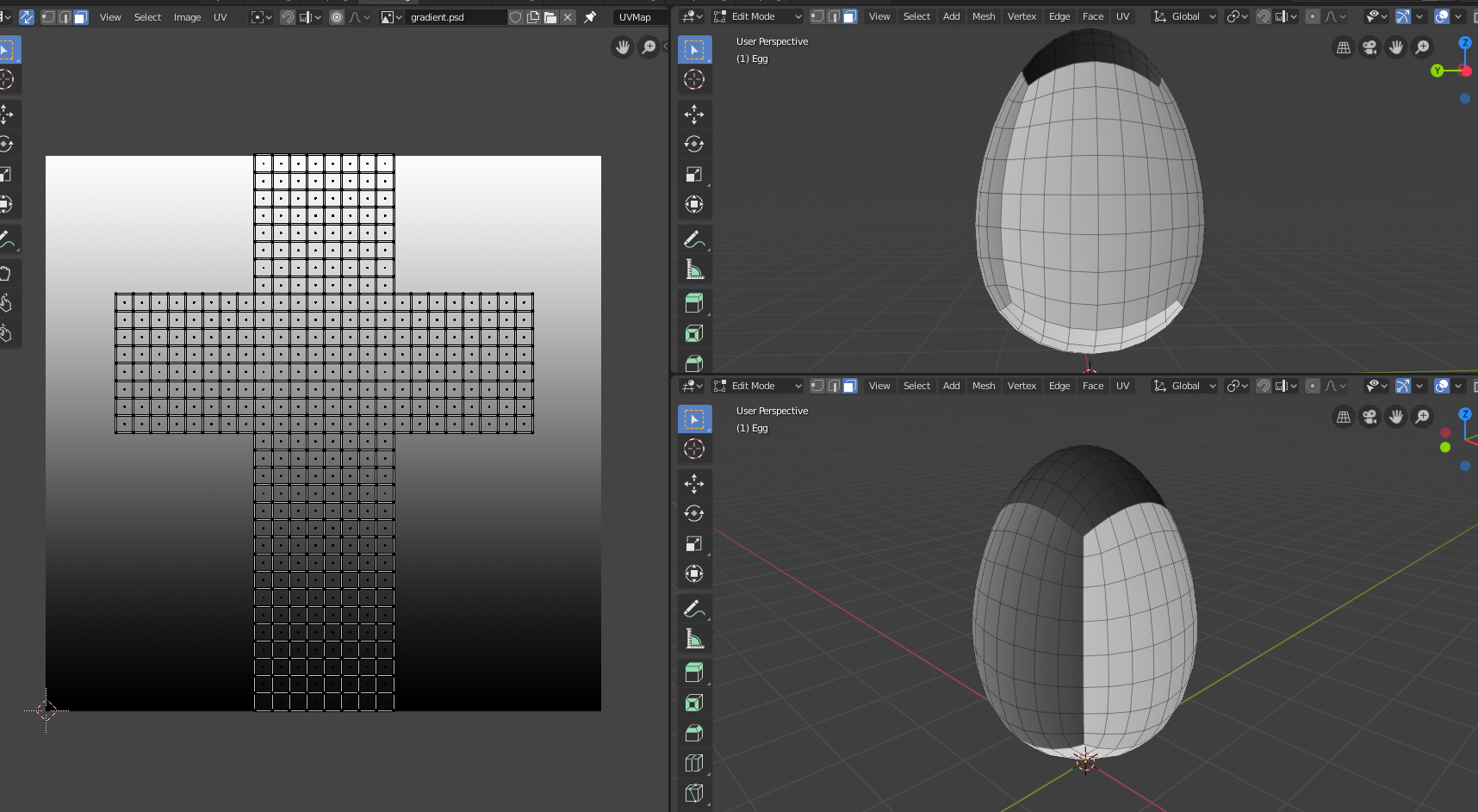Screen dimensions: 1478x812
Task: Select the Cursor tool in top 3D viewport
Action: pyautogui.click(x=694, y=80)
